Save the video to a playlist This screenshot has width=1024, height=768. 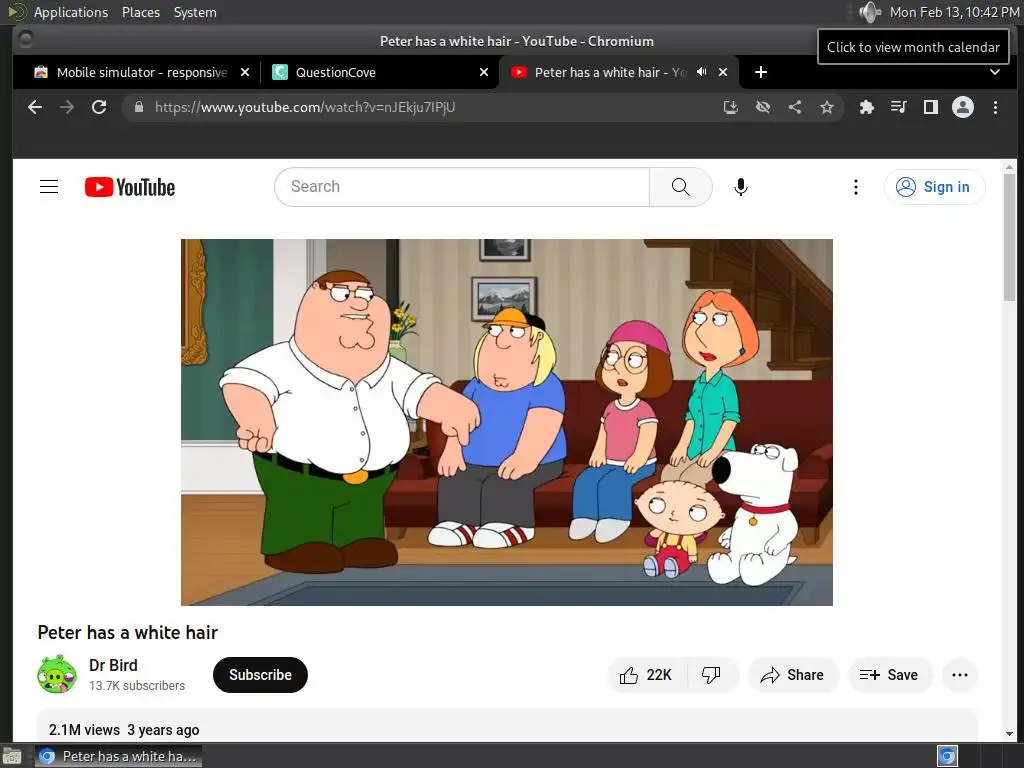(889, 675)
